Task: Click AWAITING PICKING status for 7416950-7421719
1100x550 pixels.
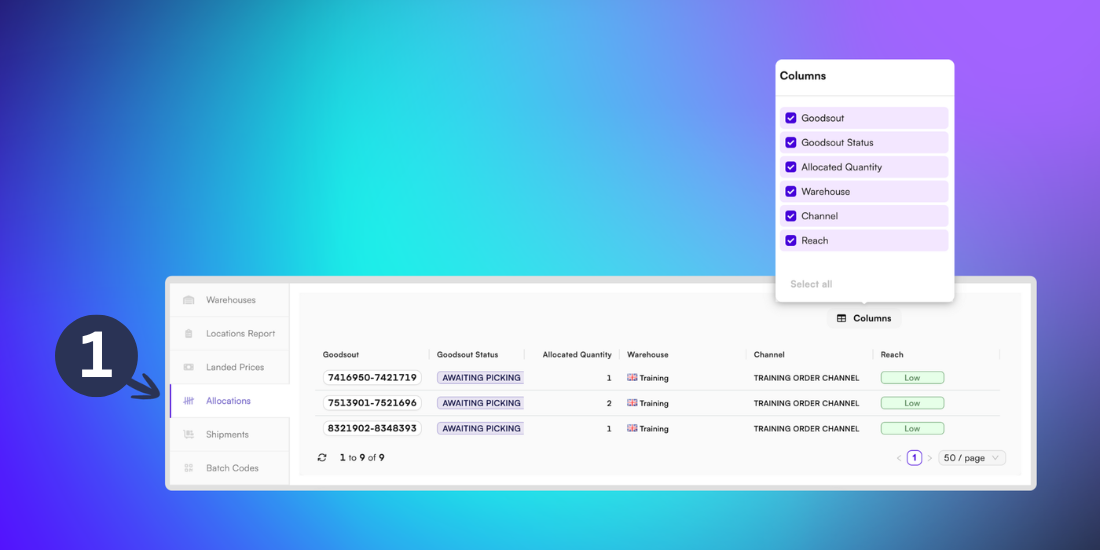Action: 481,377
